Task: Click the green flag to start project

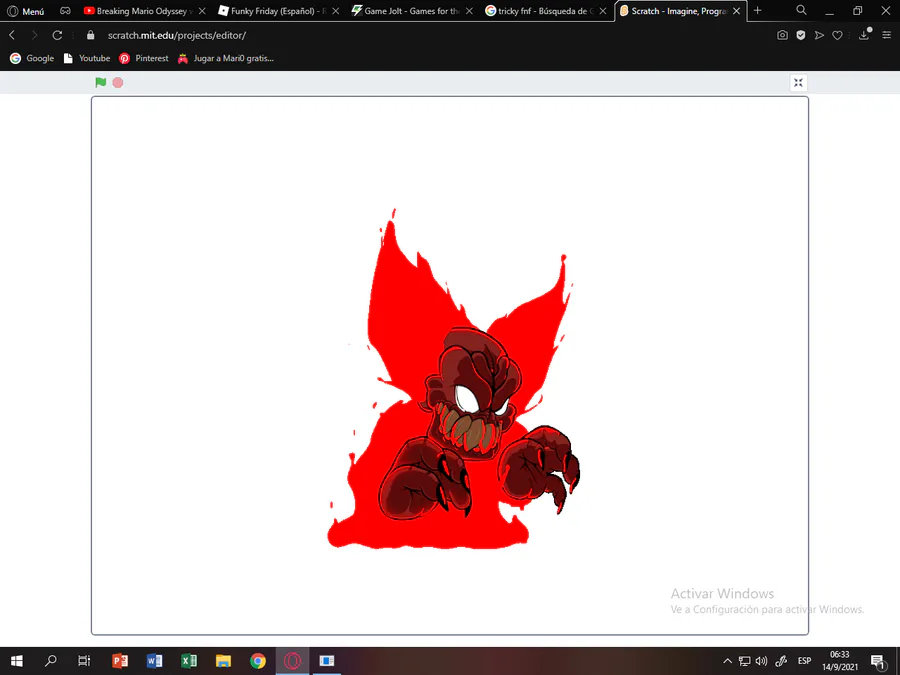Action: pyautogui.click(x=100, y=83)
